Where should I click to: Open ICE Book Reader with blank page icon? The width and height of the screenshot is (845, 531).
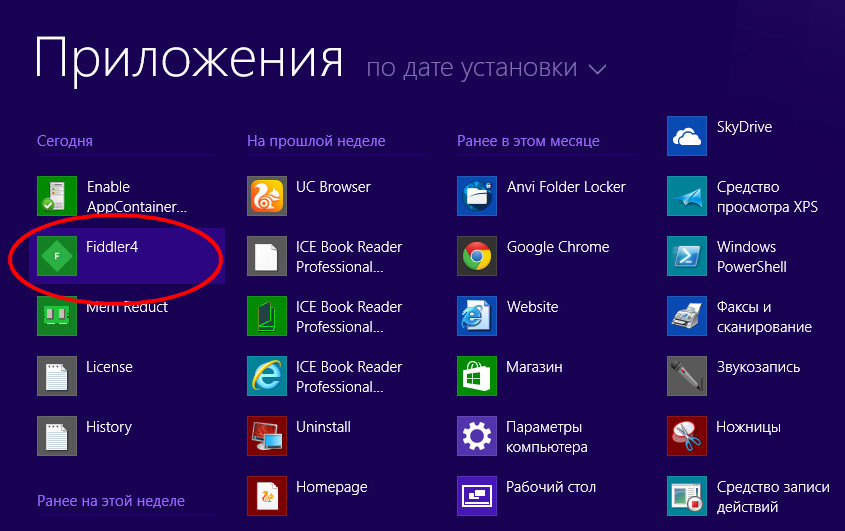tap(267, 256)
